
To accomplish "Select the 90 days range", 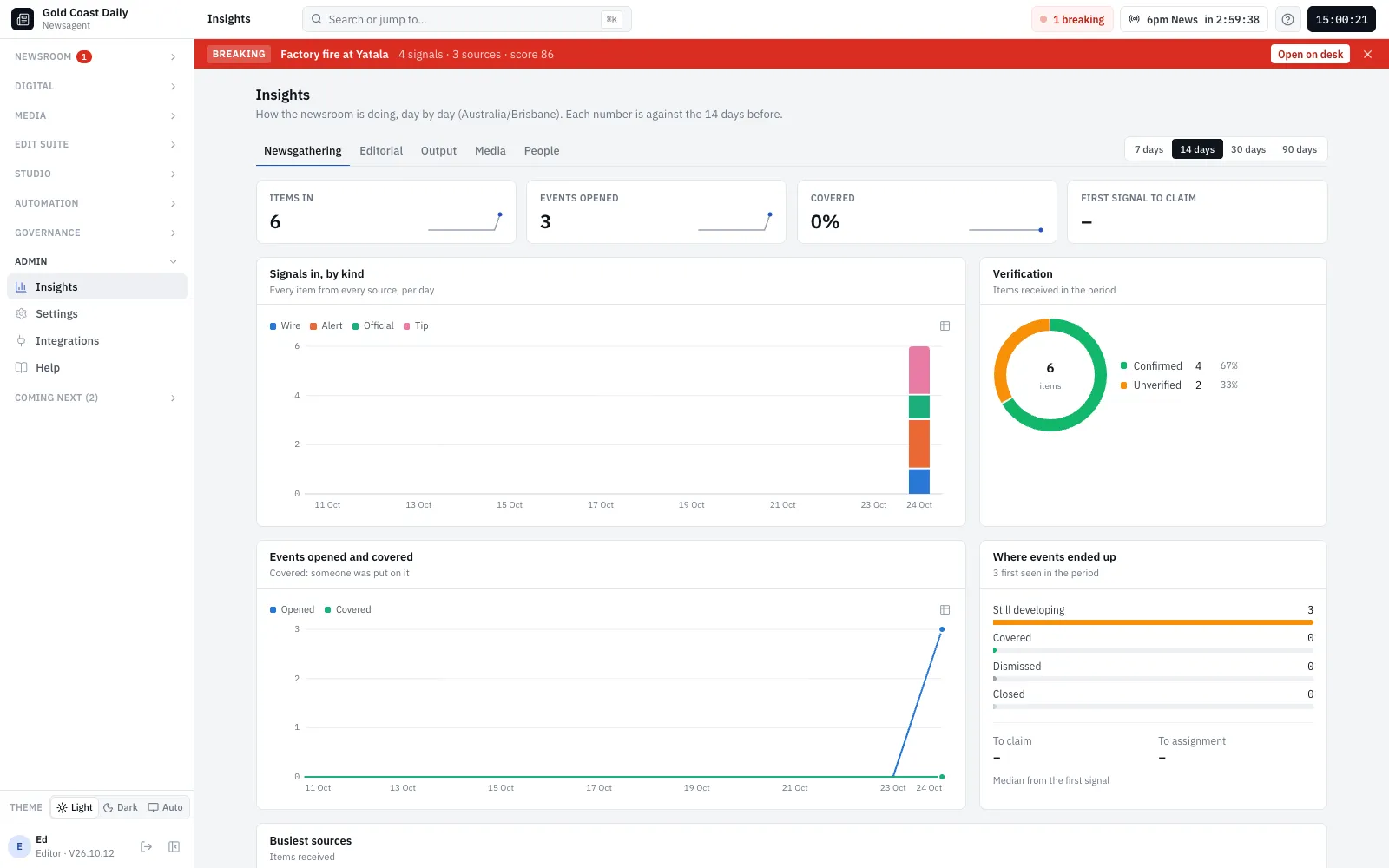I will 1300,149.
